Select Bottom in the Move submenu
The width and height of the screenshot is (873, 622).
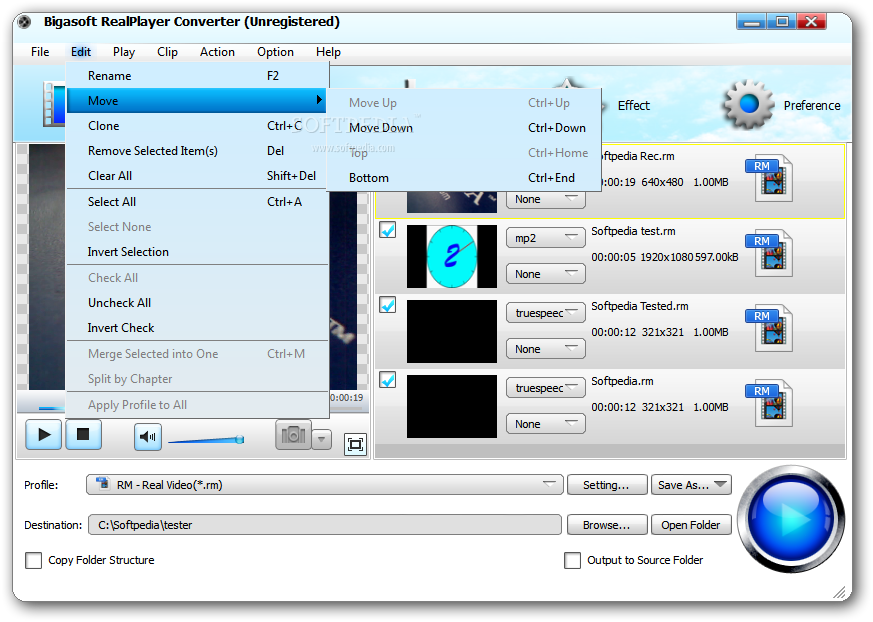coord(464,178)
